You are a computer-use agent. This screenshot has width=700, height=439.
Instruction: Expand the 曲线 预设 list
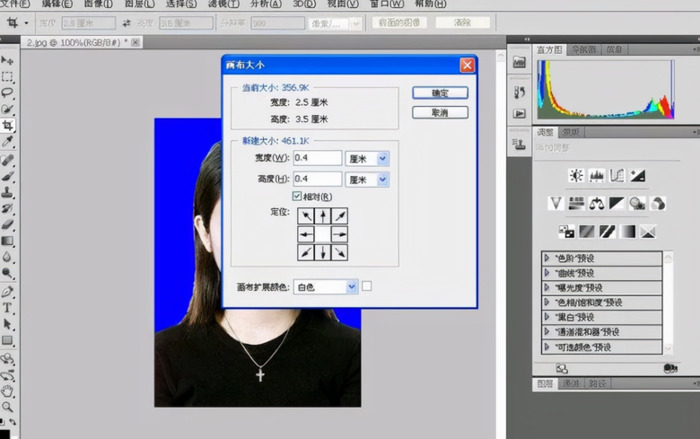[x=547, y=273]
